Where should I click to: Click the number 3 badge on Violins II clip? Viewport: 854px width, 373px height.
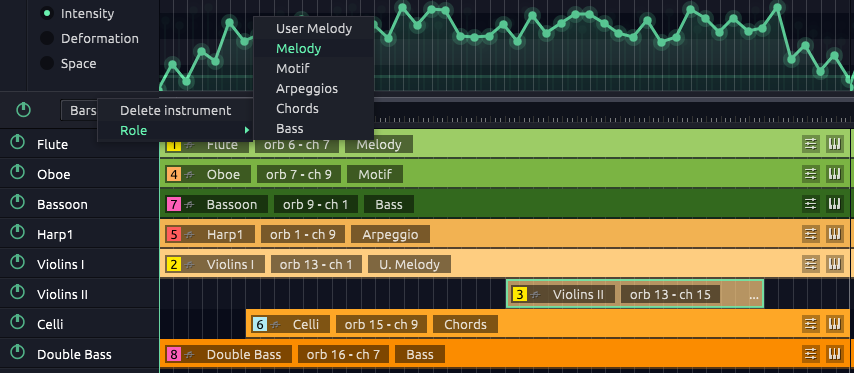click(x=520, y=295)
